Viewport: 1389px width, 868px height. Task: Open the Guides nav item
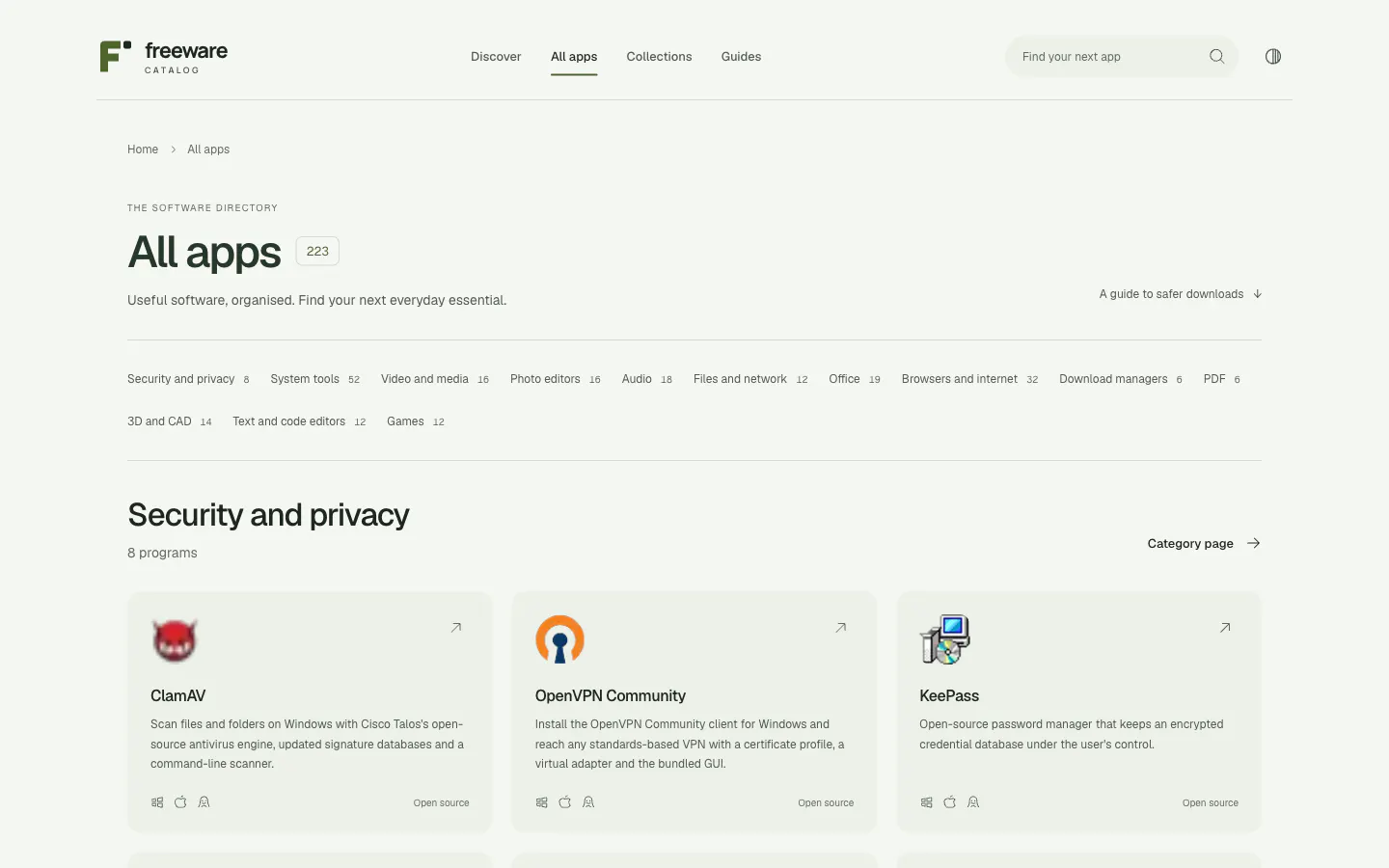click(741, 57)
